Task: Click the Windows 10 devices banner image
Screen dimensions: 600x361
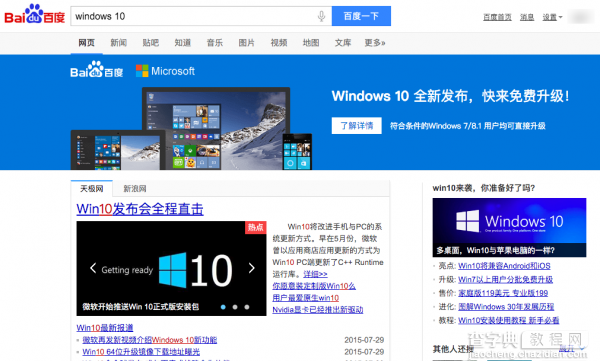Action: pyautogui.click(x=191, y=129)
